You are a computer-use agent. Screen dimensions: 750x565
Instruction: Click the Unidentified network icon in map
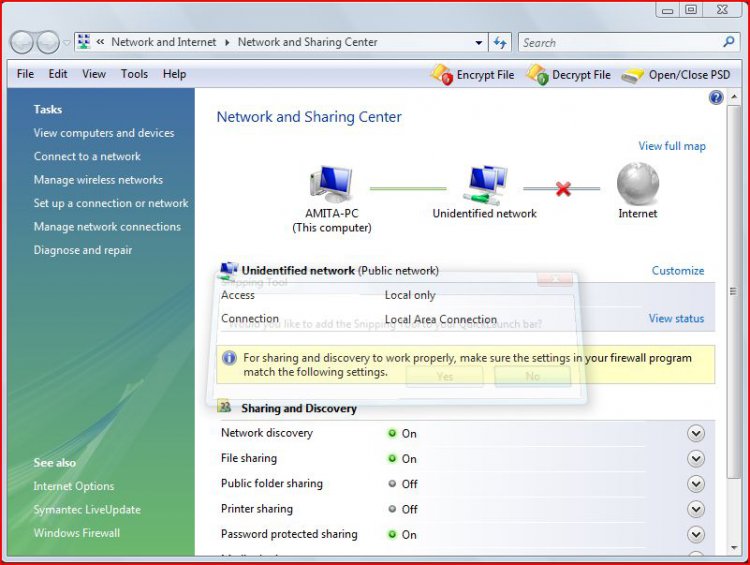(x=484, y=185)
